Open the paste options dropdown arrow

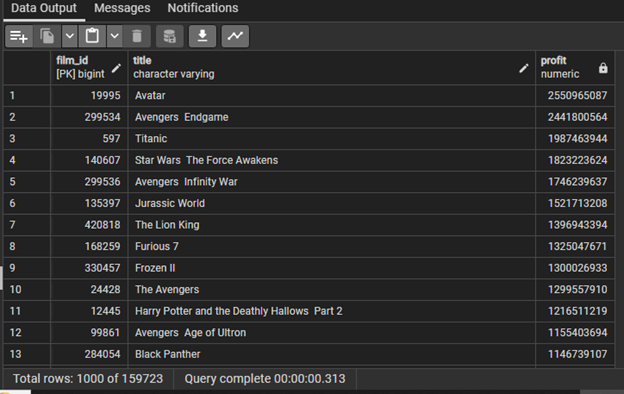115,36
